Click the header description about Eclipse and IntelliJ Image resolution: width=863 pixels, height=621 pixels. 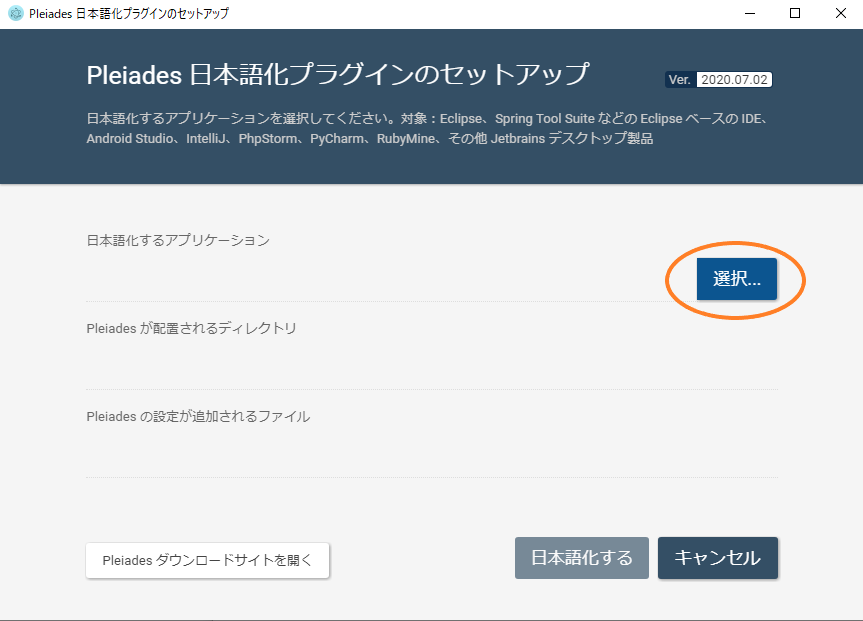click(x=420, y=128)
